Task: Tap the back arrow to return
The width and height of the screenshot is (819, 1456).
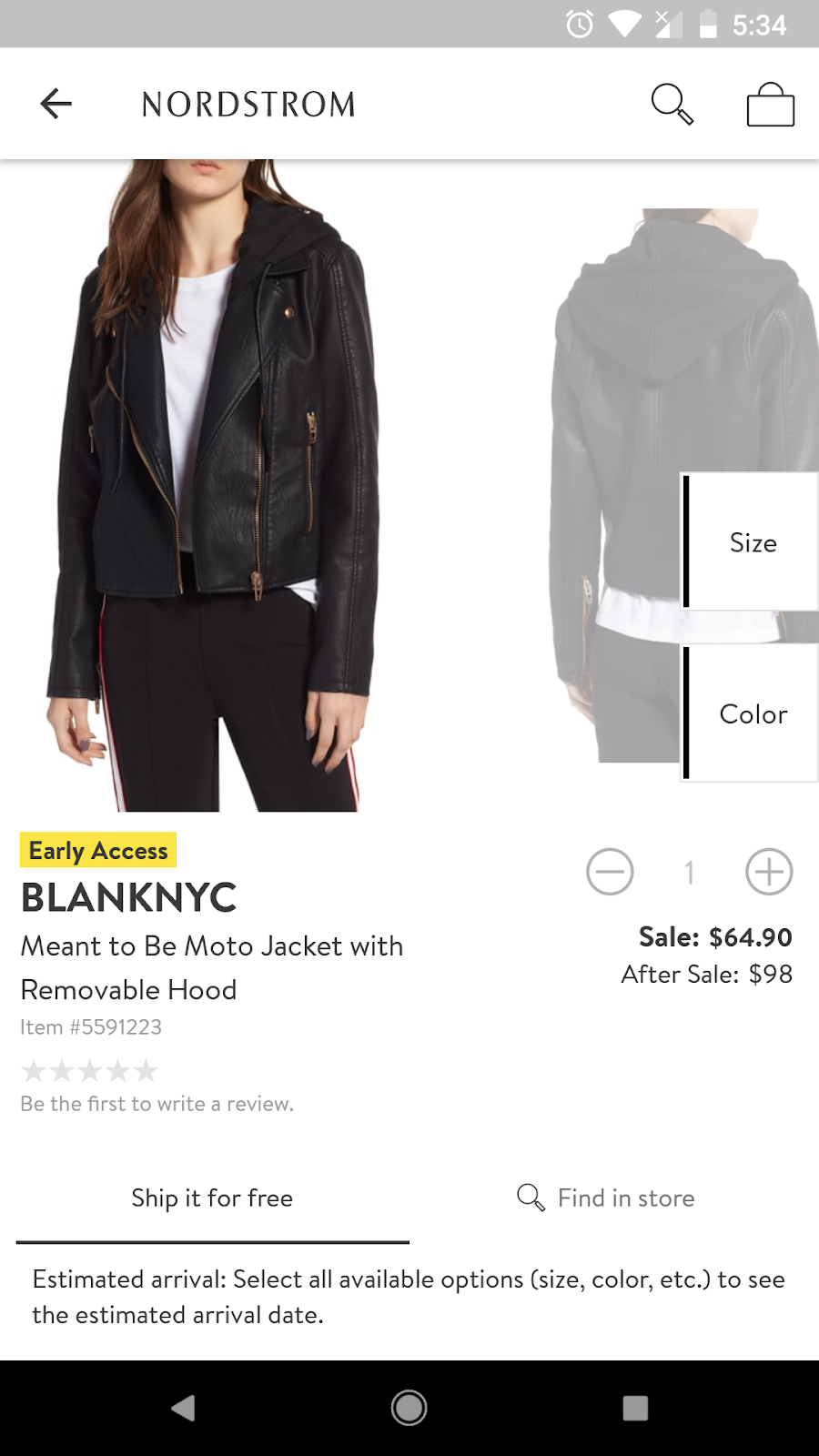Action: click(56, 103)
